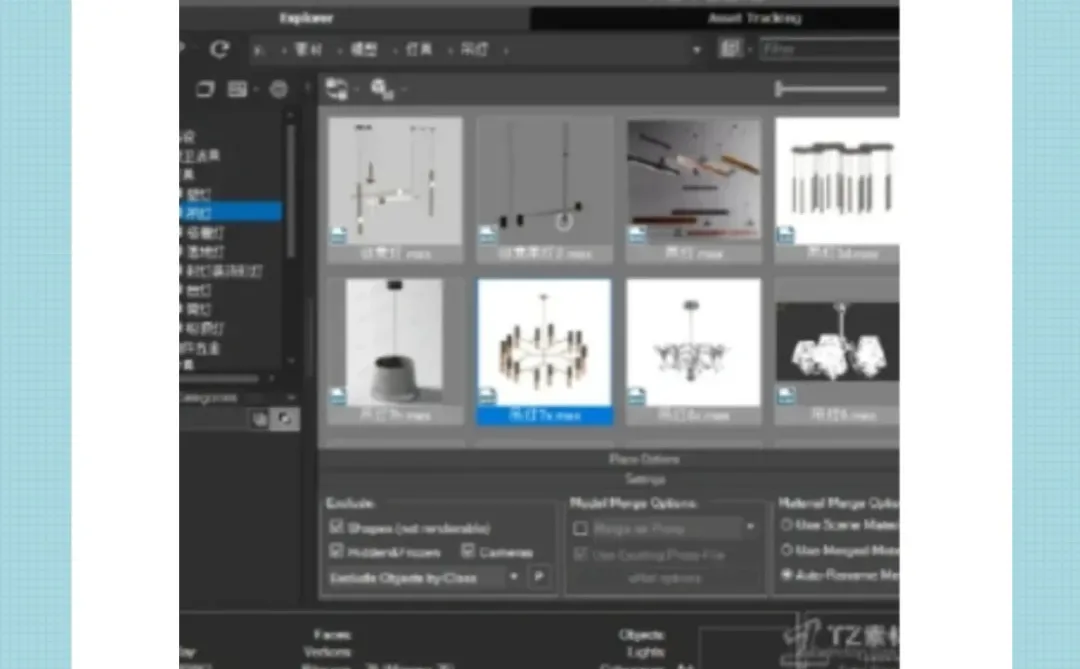Viewport: 1080px width, 669px height.
Task: Click the list-layout icon above the folder tree
Action: click(x=237, y=89)
